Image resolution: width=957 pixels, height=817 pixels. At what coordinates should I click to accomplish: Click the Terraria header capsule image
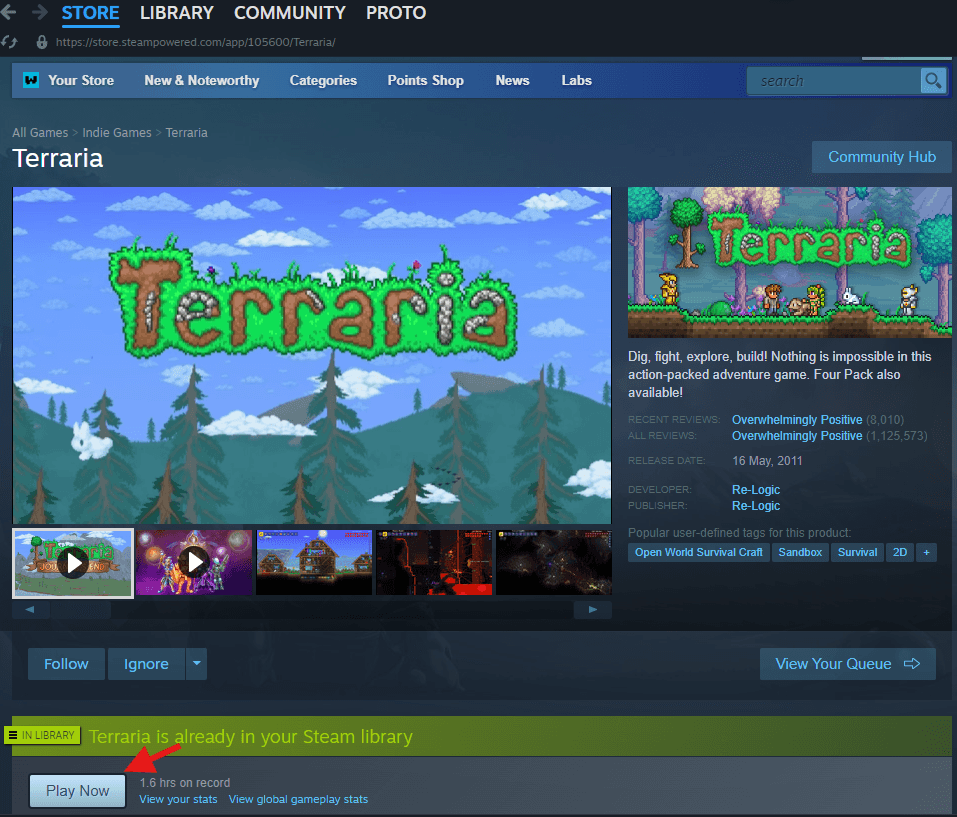(x=789, y=262)
